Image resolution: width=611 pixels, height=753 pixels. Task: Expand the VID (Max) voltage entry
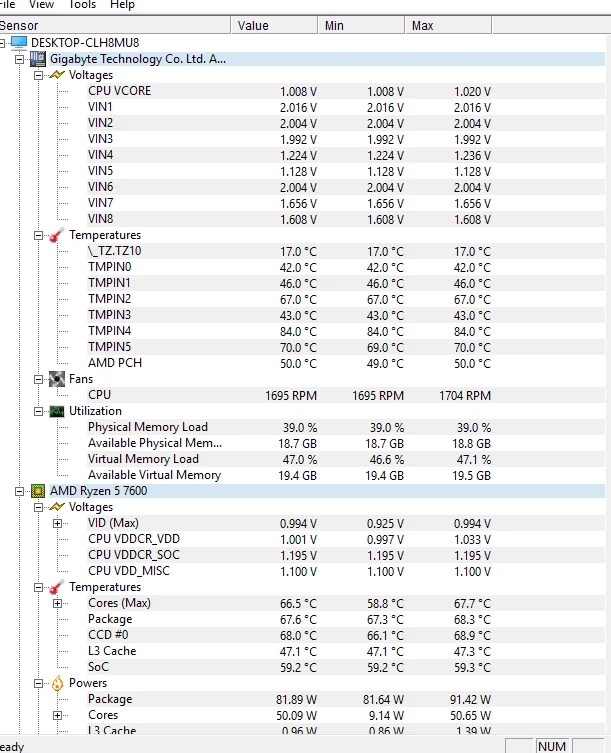[x=57, y=523]
